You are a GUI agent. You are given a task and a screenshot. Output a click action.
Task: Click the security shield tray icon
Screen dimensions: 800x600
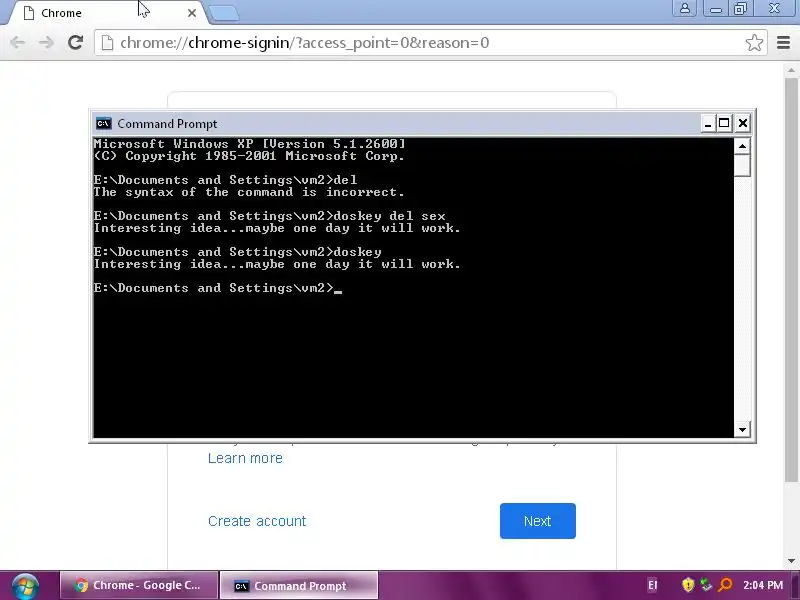click(x=688, y=585)
